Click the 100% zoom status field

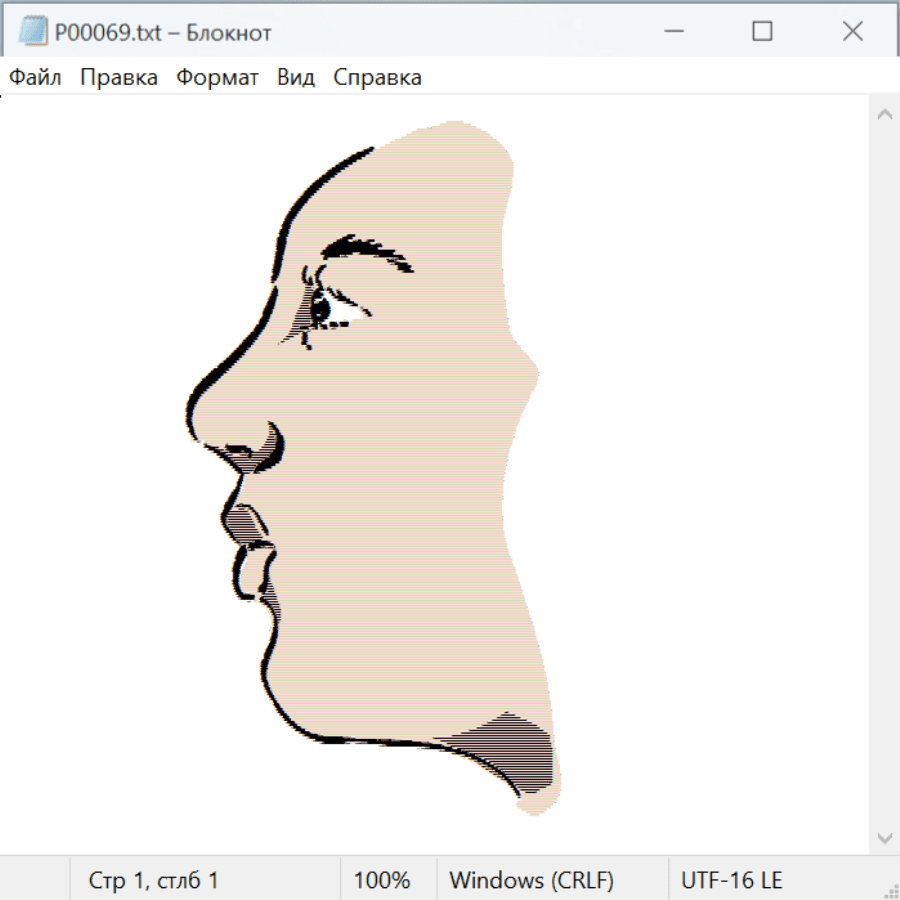pyautogui.click(x=382, y=880)
